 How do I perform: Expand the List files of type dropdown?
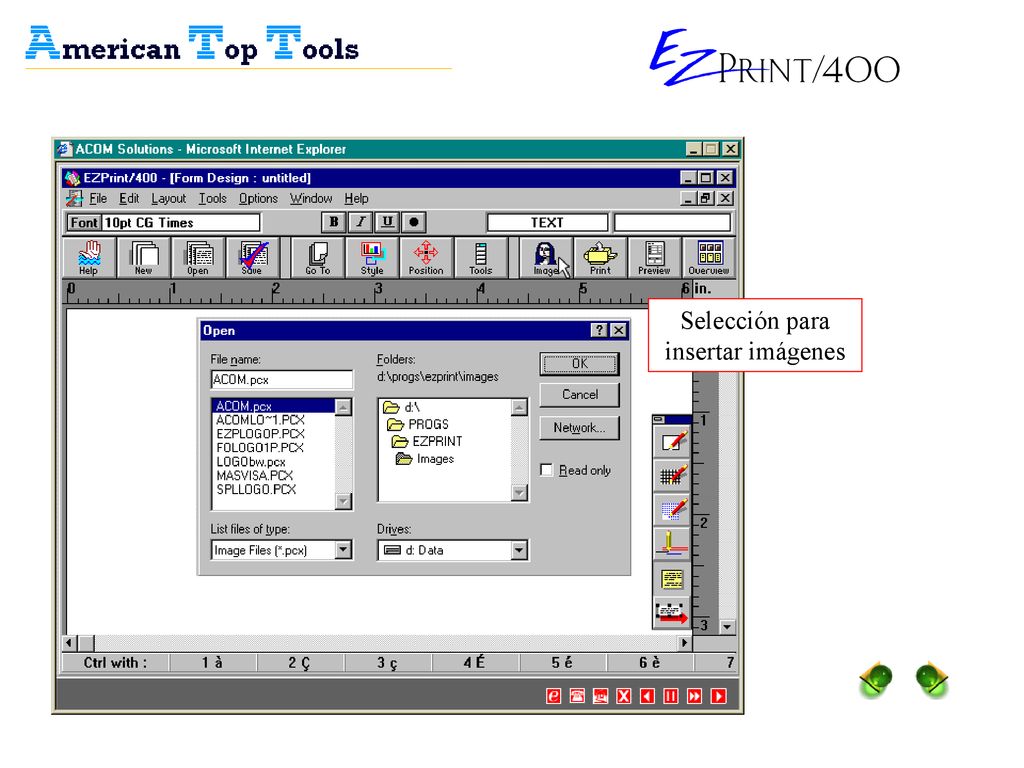[x=344, y=550]
